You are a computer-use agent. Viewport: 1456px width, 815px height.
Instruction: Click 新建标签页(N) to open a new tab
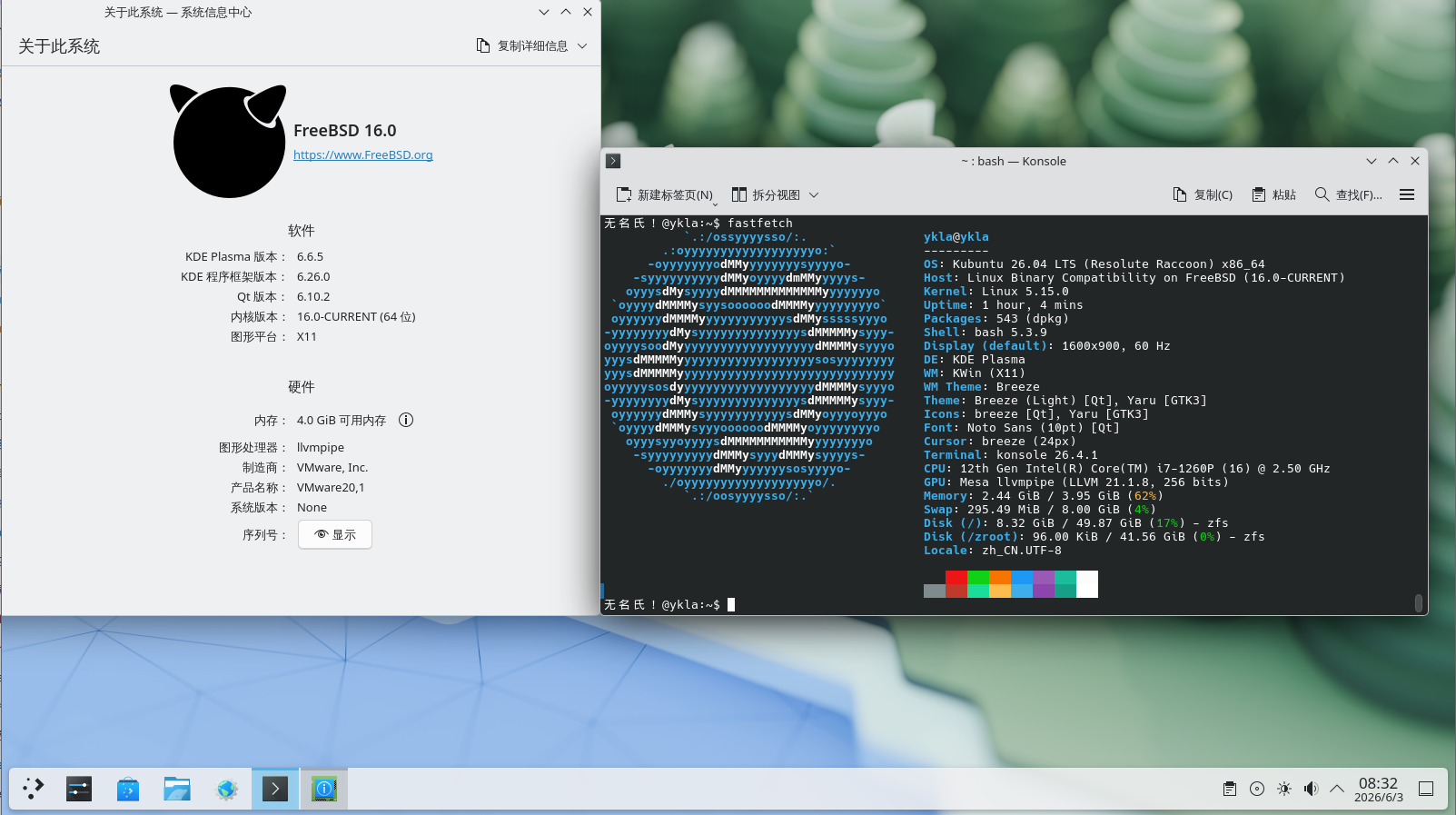[x=664, y=194]
